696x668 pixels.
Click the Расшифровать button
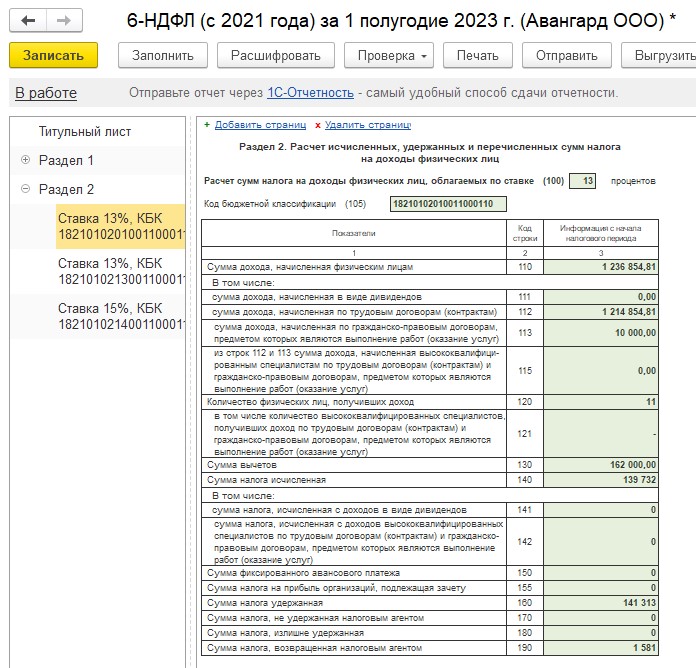pyautogui.click(x=276, y=55)
